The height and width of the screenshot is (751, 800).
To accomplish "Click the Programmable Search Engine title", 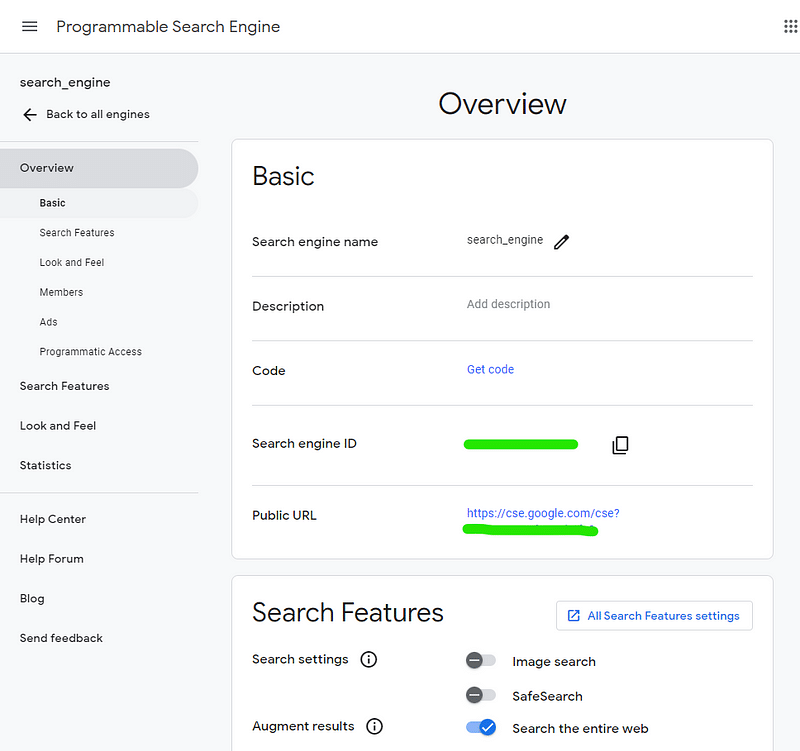I will (168, 27).
